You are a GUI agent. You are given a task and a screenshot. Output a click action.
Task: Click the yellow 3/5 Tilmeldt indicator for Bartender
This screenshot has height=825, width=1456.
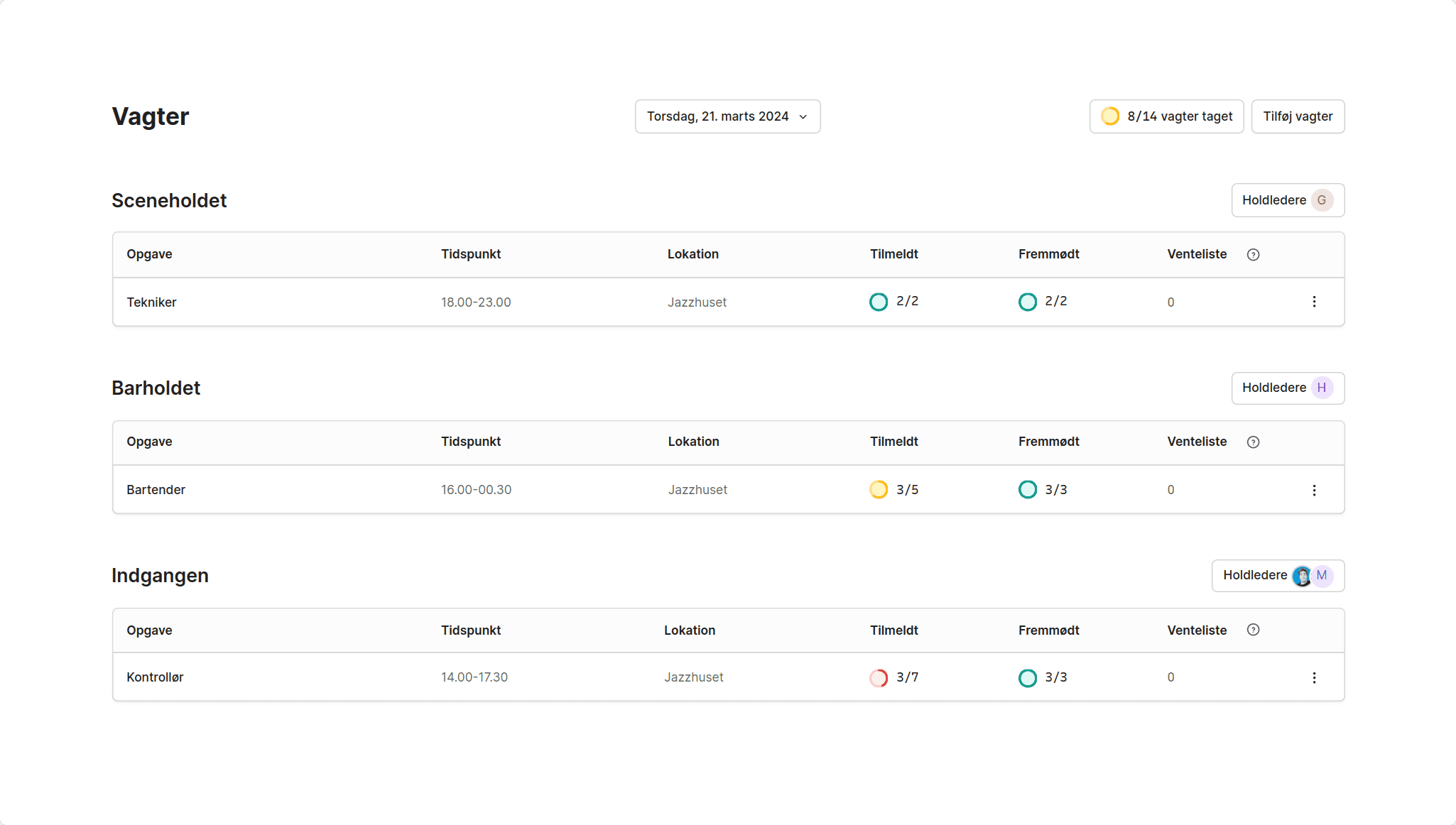[879, 490]
